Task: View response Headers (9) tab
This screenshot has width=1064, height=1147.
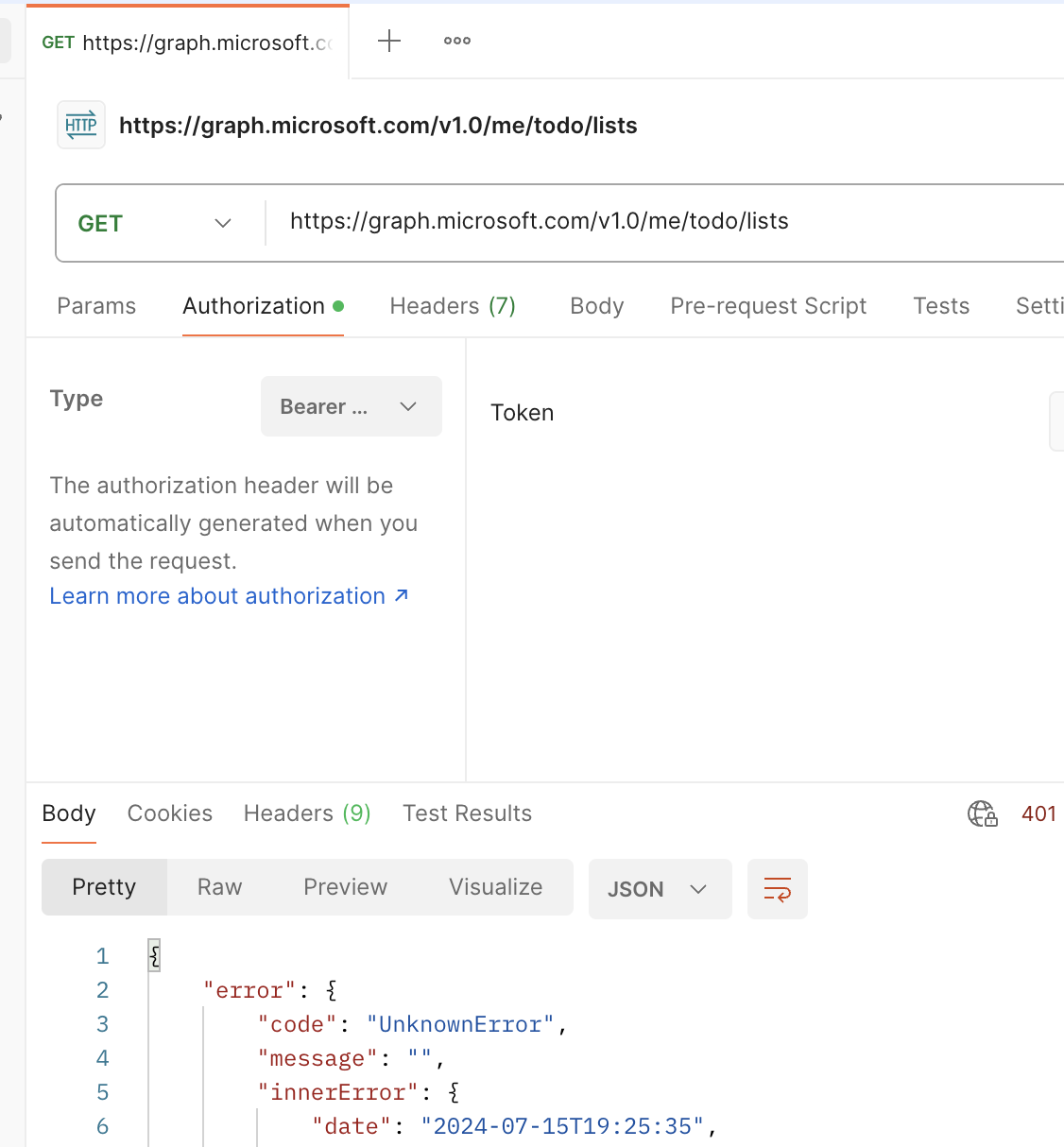Action: [x=307, y=813]
